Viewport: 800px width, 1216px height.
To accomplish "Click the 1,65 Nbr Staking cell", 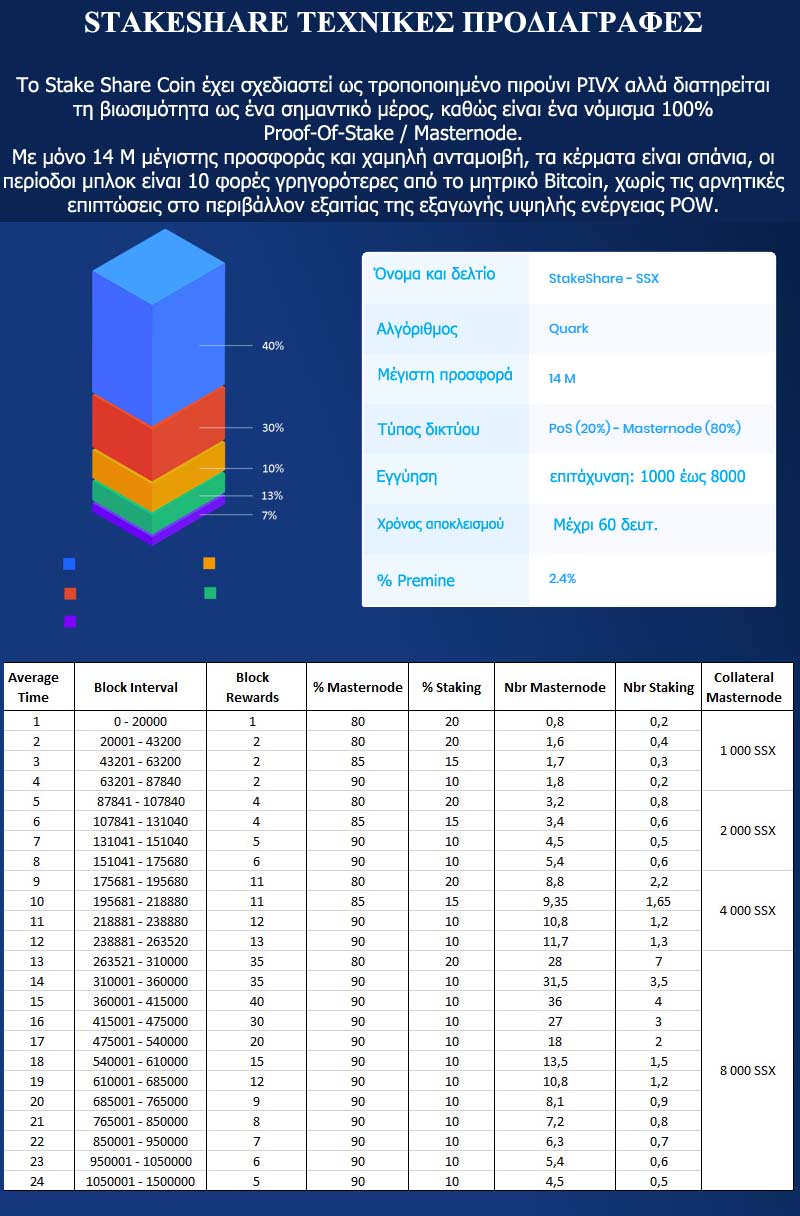I will tap(658, 901).
